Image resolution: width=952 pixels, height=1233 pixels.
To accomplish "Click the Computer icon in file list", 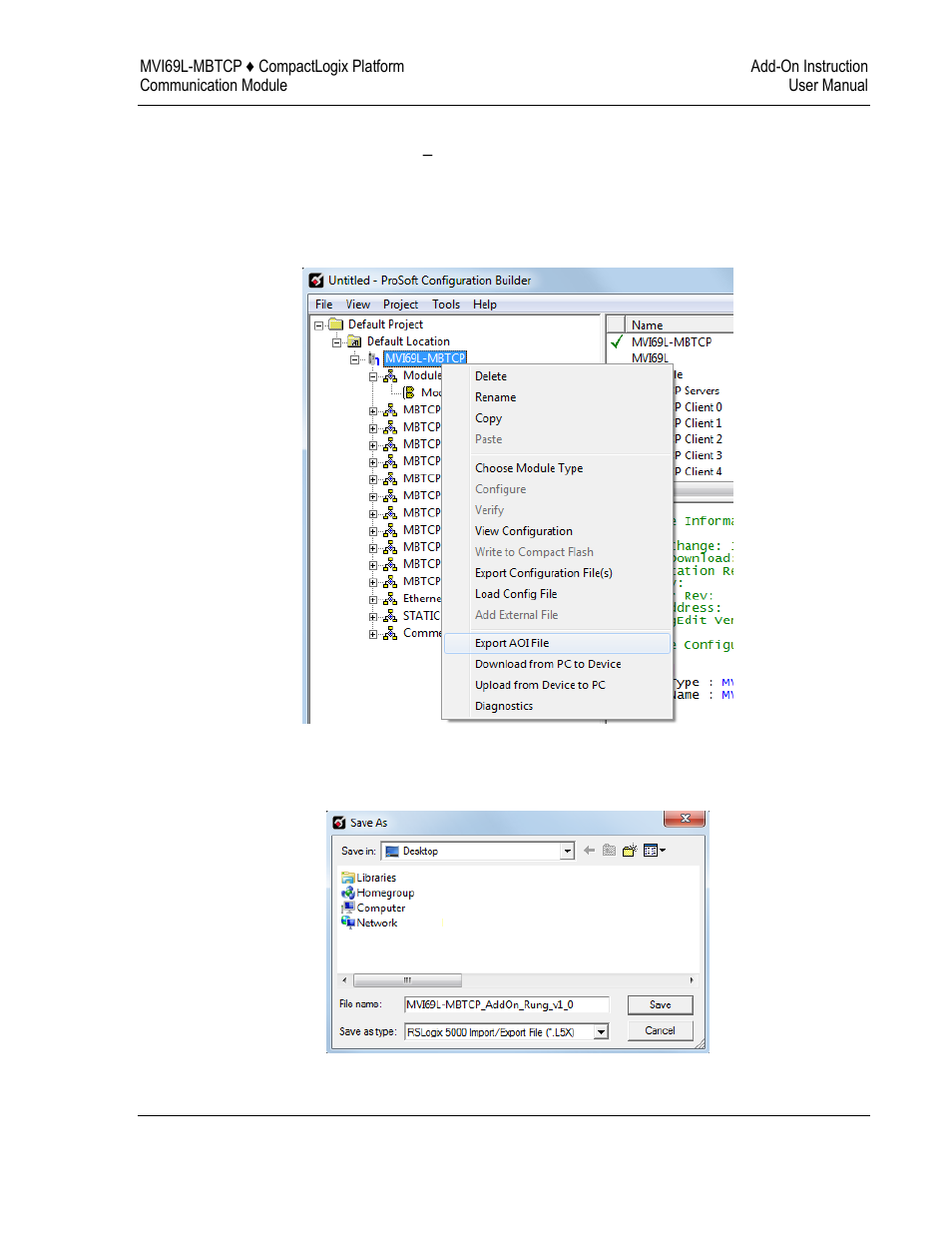I will click(348, 908).
